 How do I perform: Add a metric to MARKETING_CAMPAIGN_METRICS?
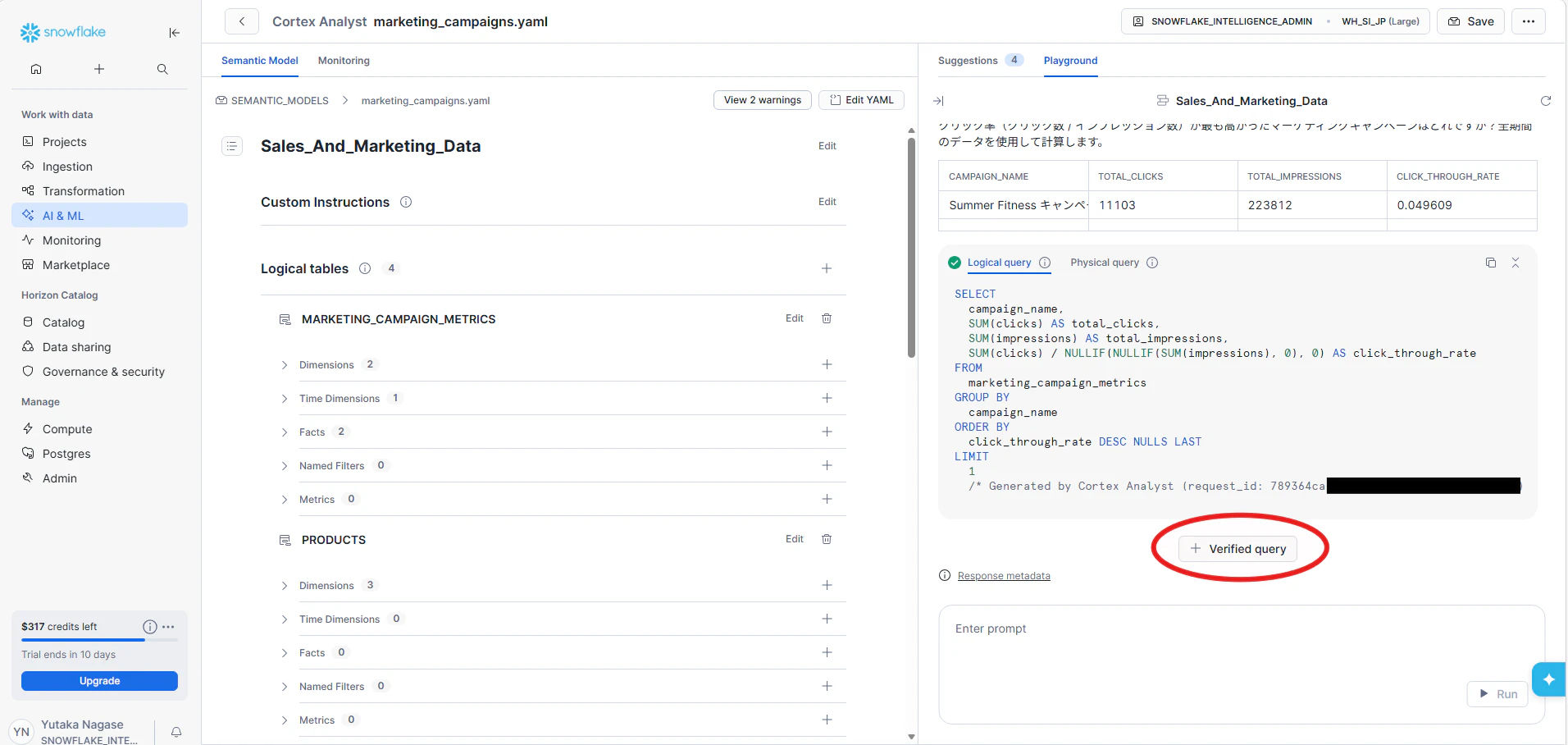(x=827, y=499)
